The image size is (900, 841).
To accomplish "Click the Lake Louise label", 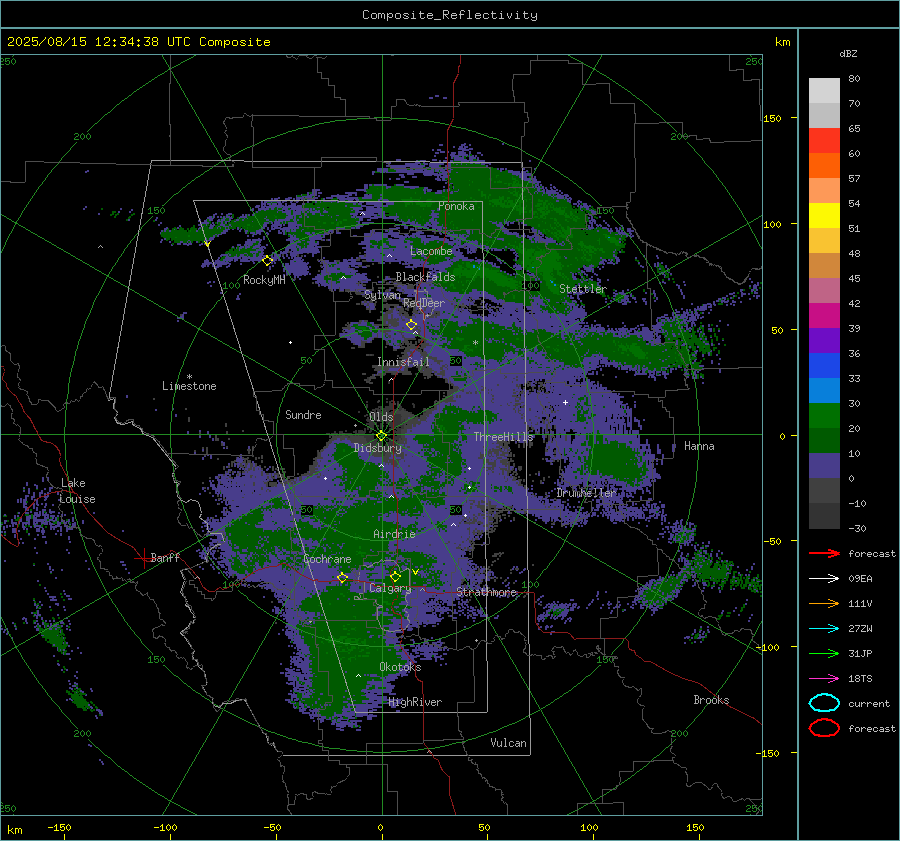I will (77, 491).
